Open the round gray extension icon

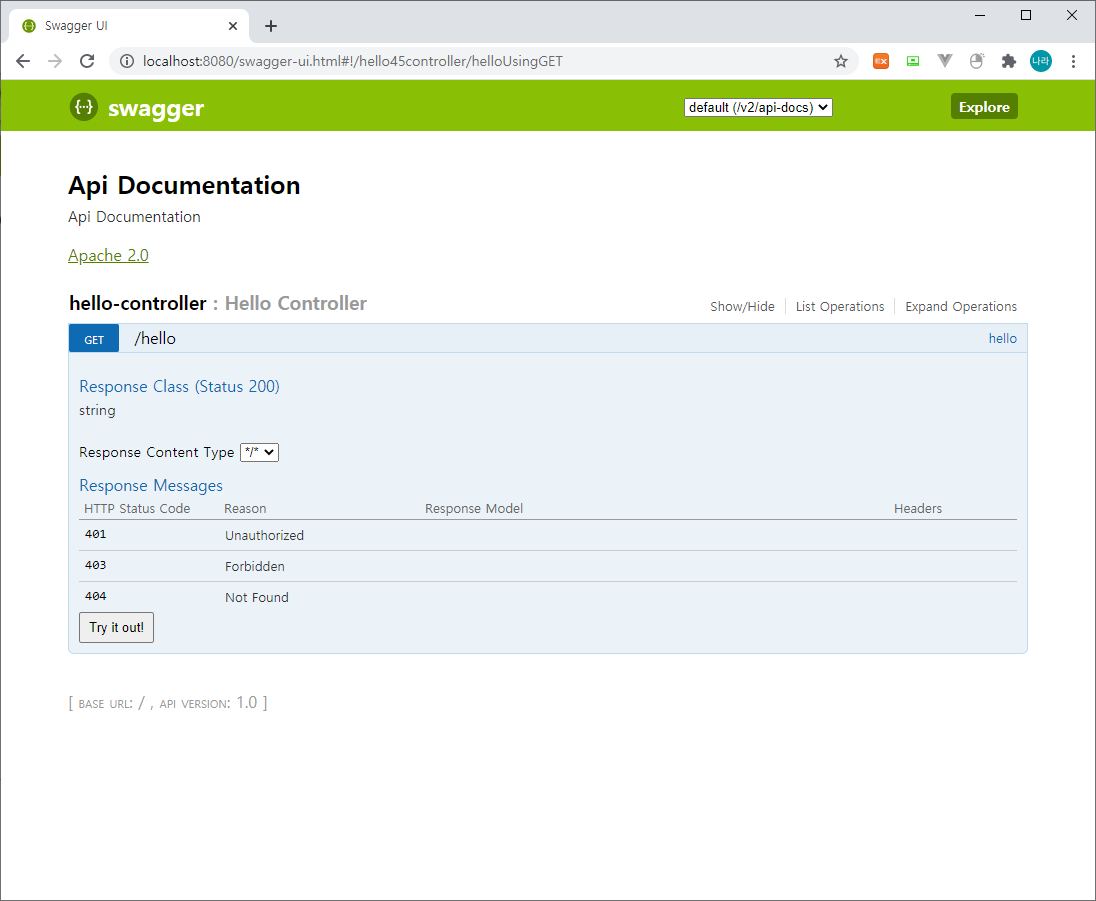[976, 62]
